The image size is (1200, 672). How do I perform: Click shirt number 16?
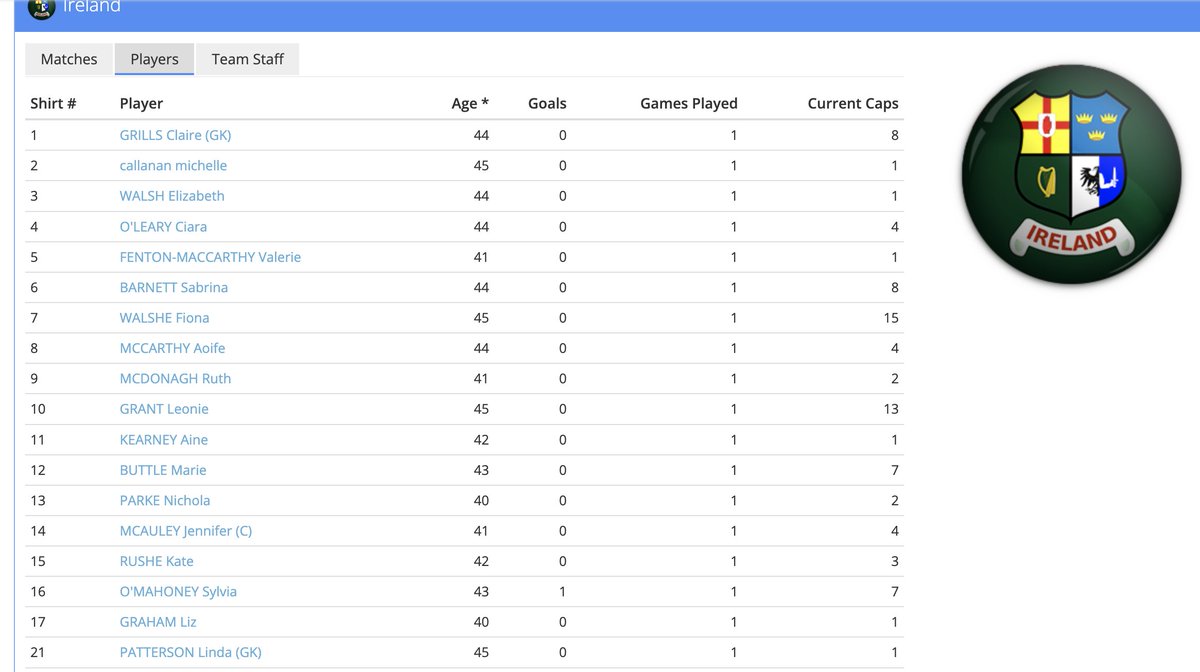click(38, 591)
